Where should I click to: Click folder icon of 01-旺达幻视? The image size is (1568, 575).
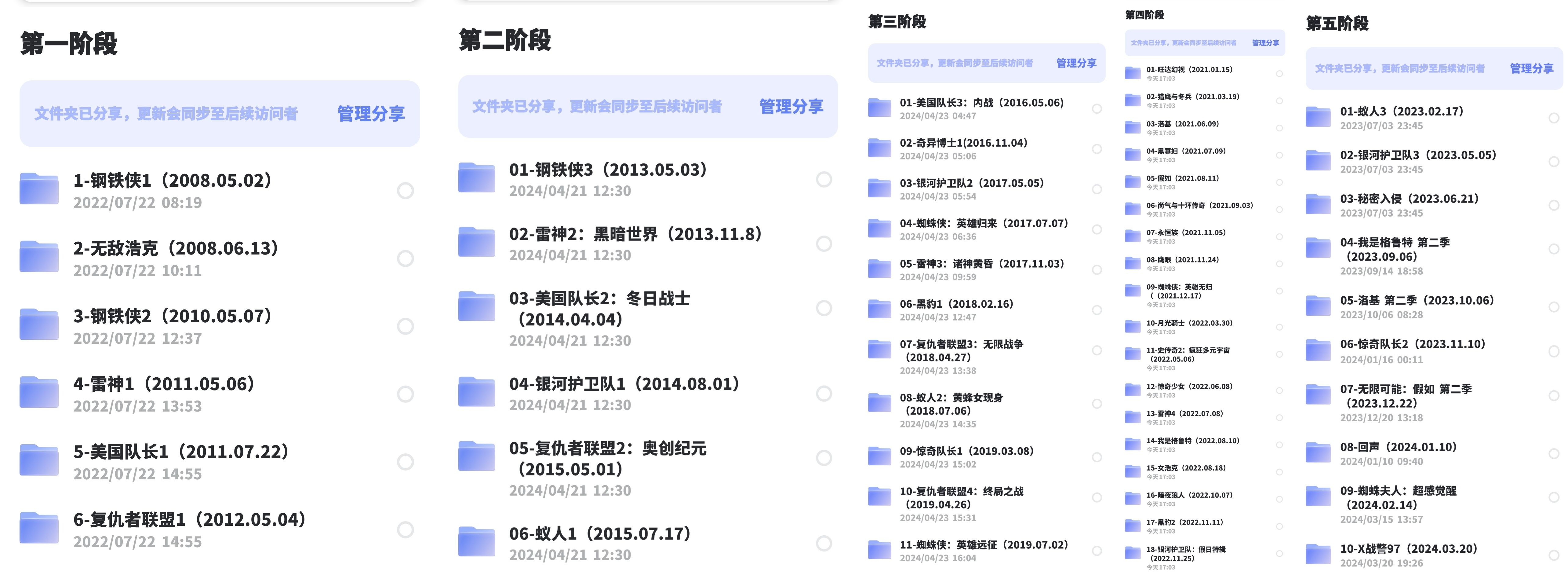[x=1133, y=73]
